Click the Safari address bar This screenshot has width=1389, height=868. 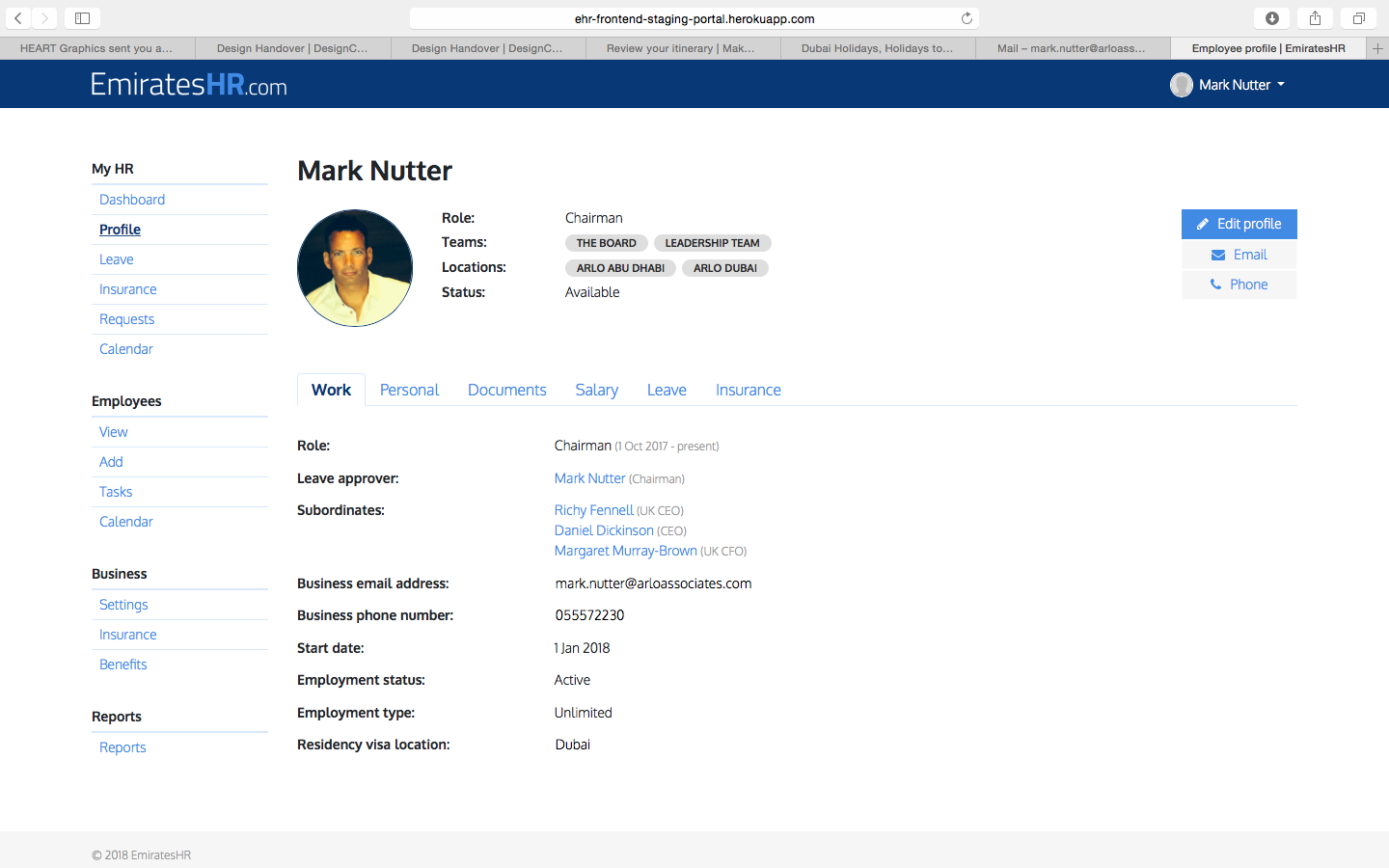click(694, 18)
